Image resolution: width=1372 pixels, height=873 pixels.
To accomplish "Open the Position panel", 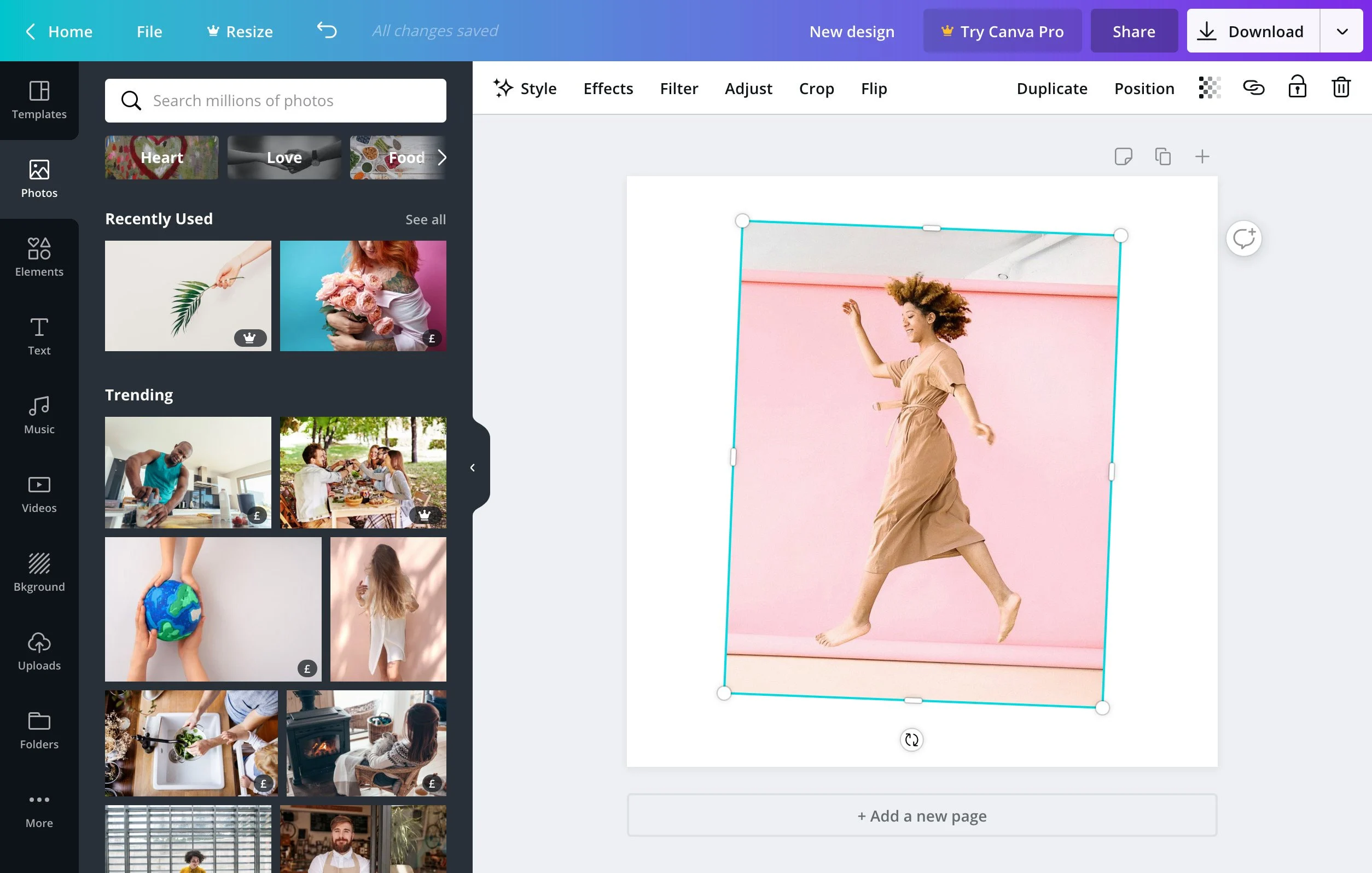I will pyautogui.click(x=1144, y=88).
